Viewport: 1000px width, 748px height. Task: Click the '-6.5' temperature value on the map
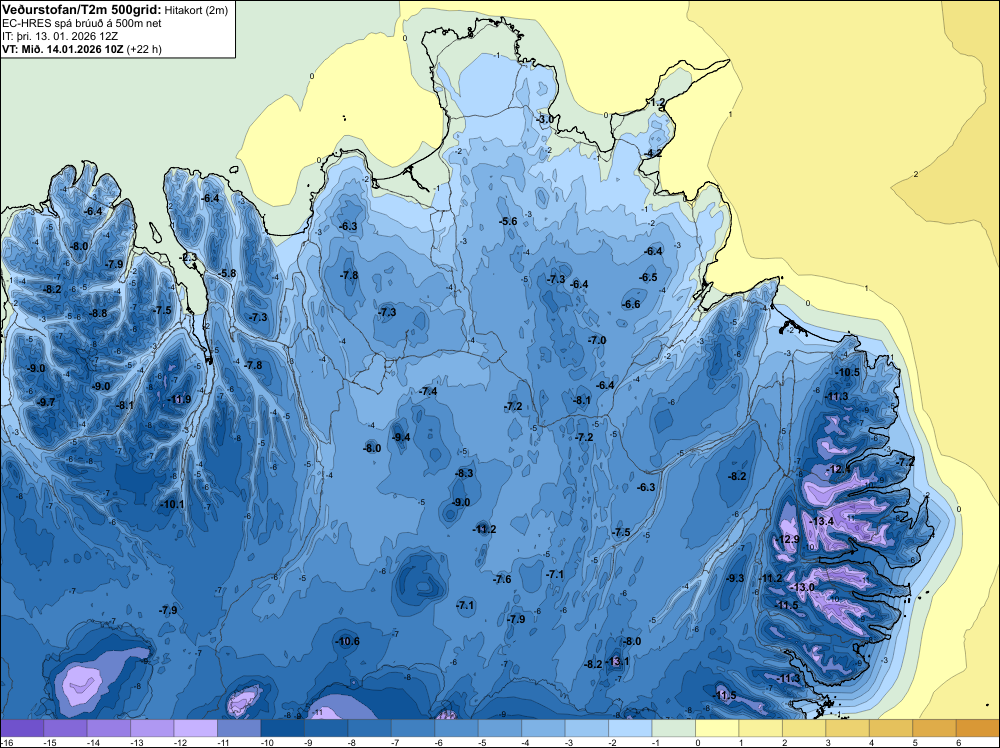pos(649,277)
